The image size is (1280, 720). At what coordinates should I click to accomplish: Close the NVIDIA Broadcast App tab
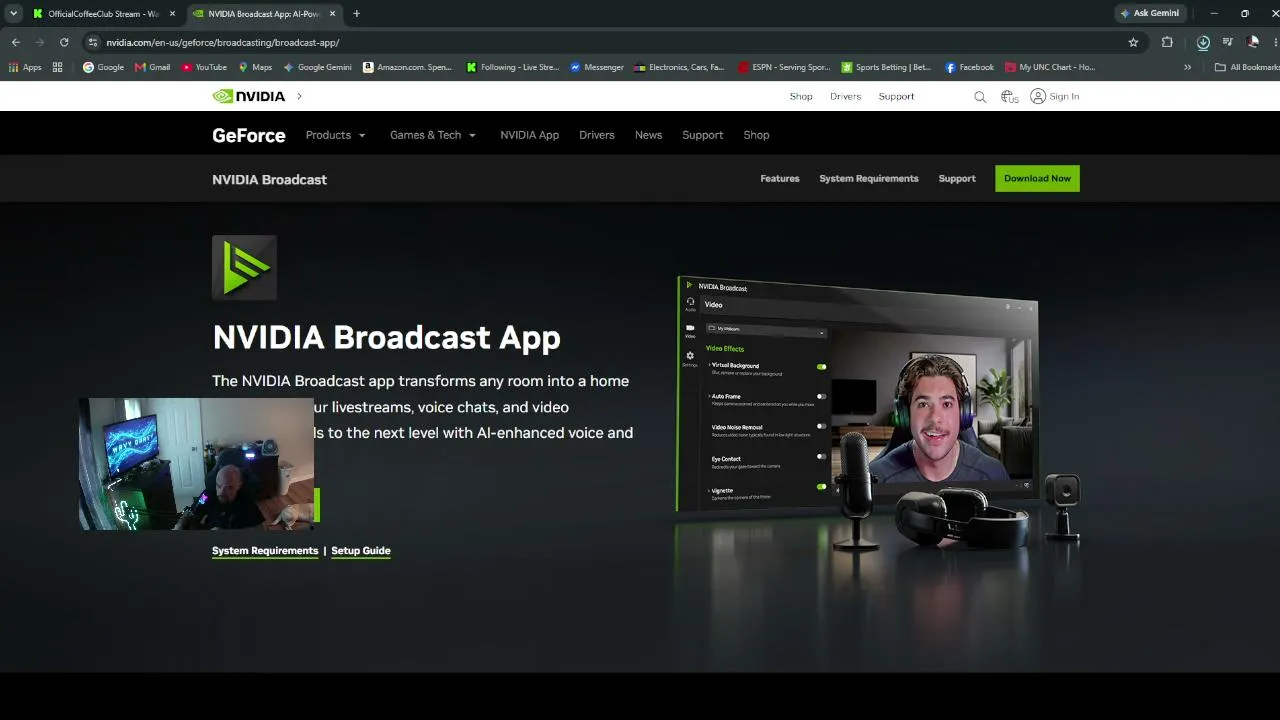coord(333,14)
